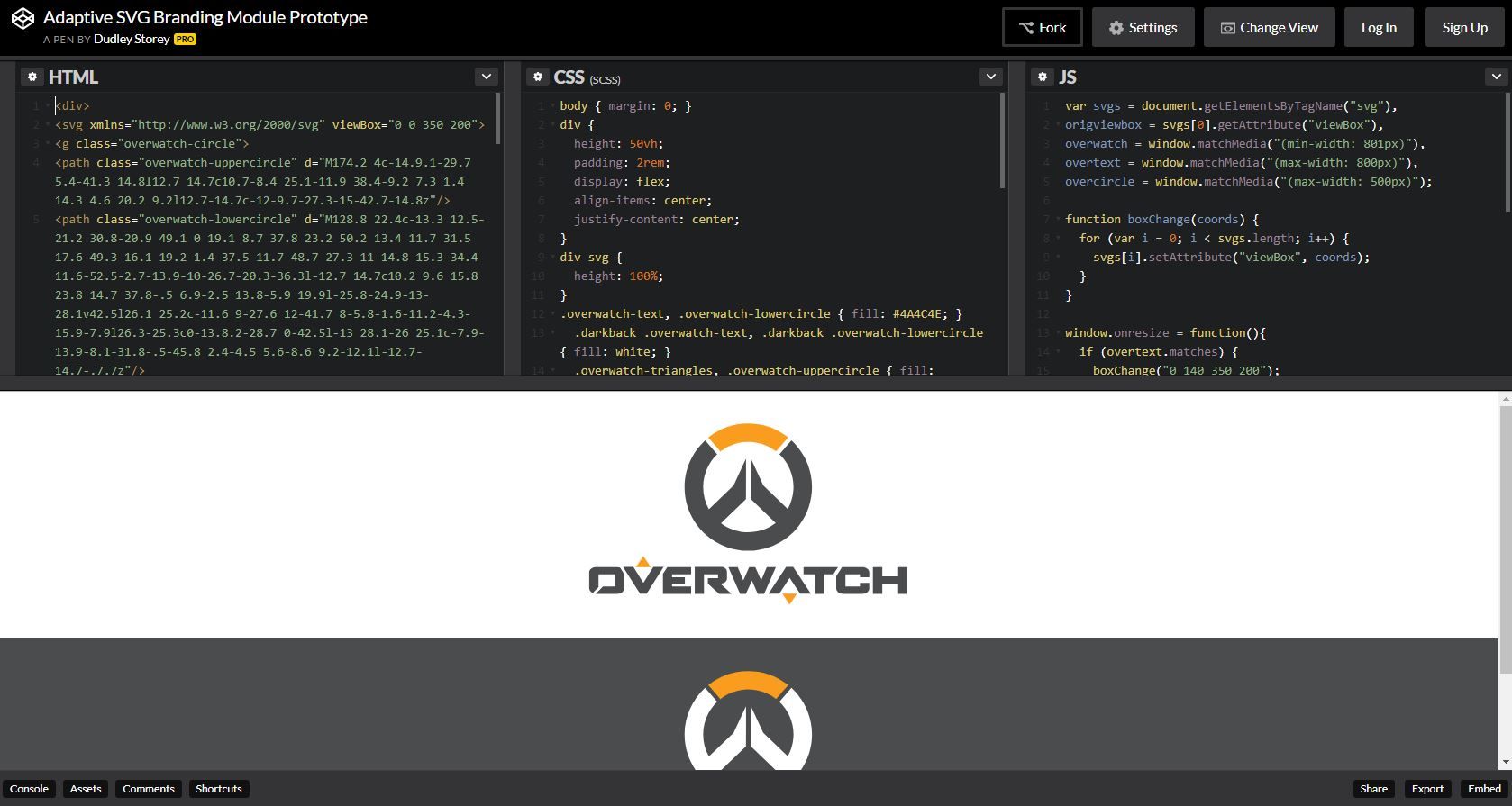Open the Comments section
The height and width of the screenshot is (806, 1512).
[x=149, y=789]
